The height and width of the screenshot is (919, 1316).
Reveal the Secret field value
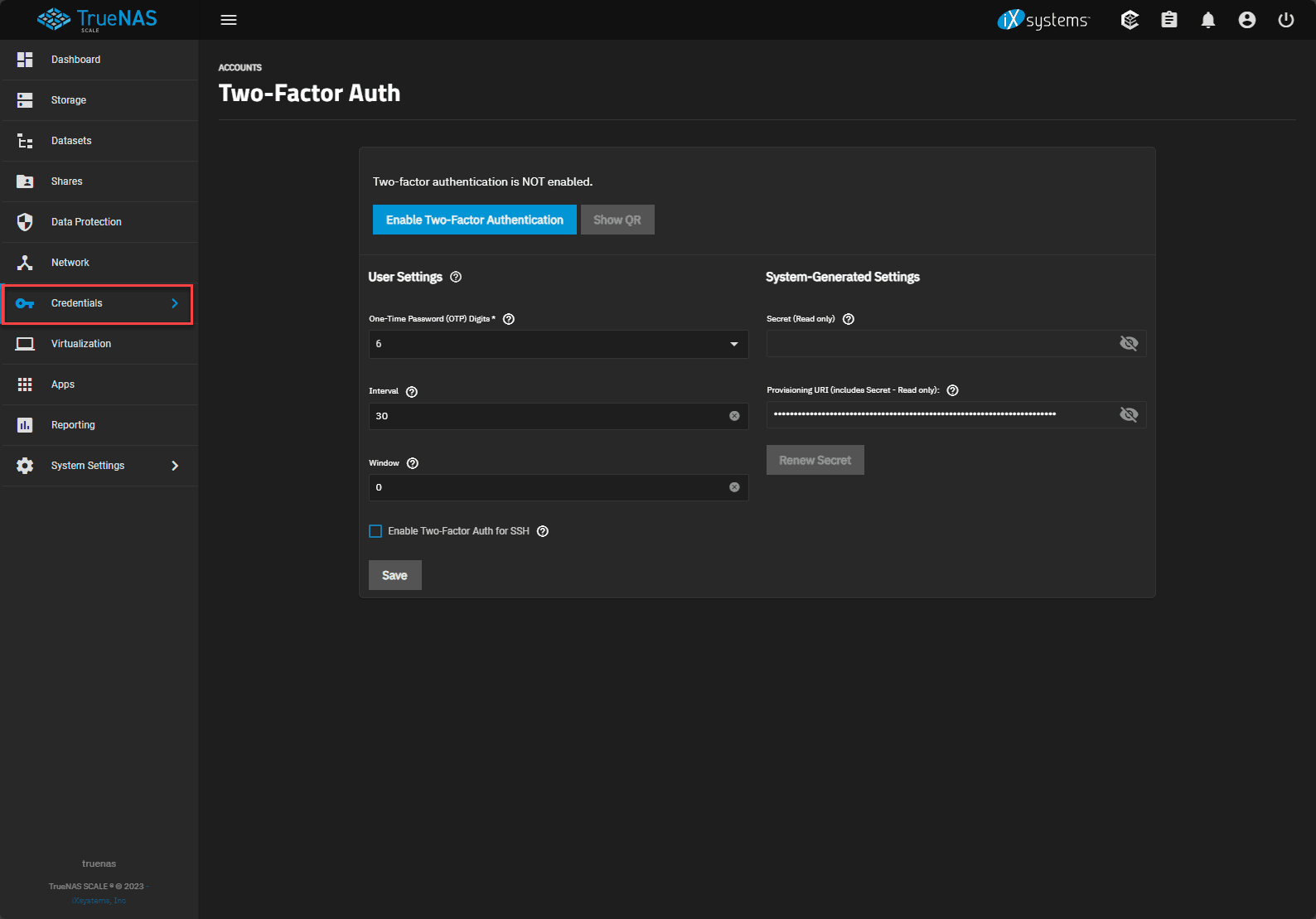(1129, 343)
